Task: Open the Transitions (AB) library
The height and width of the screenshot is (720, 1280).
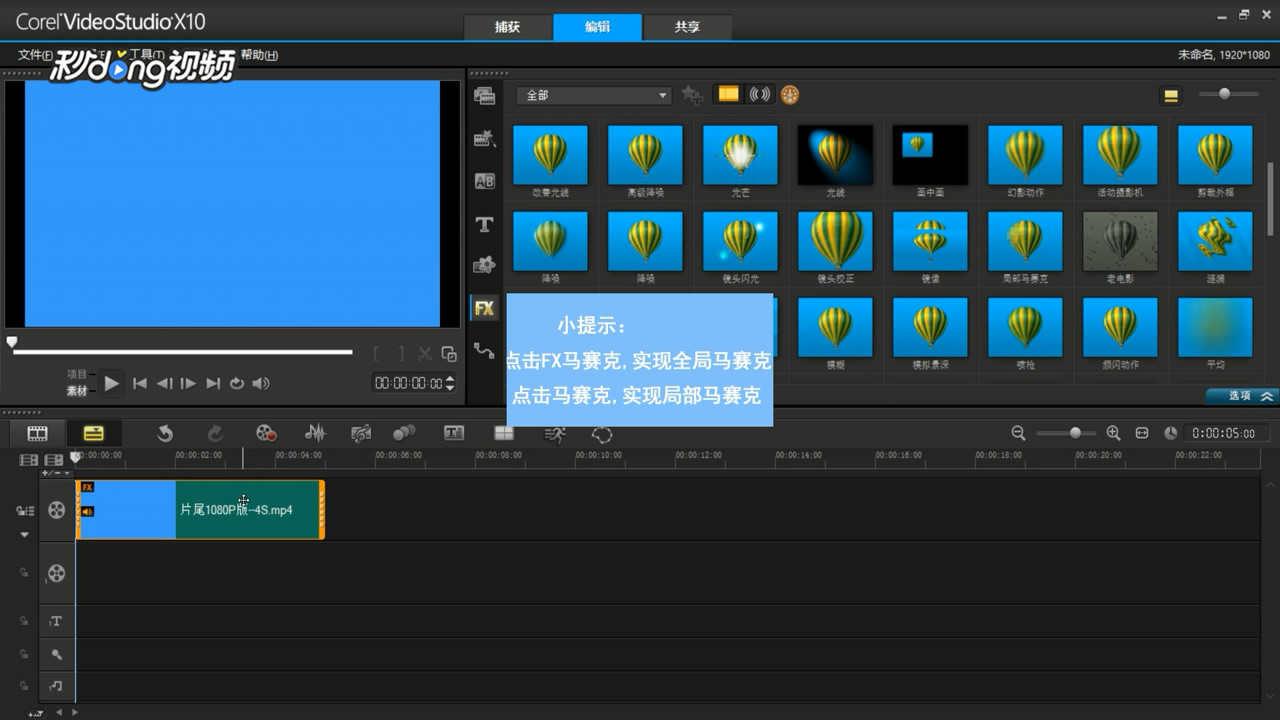Action: pos(485,181)
